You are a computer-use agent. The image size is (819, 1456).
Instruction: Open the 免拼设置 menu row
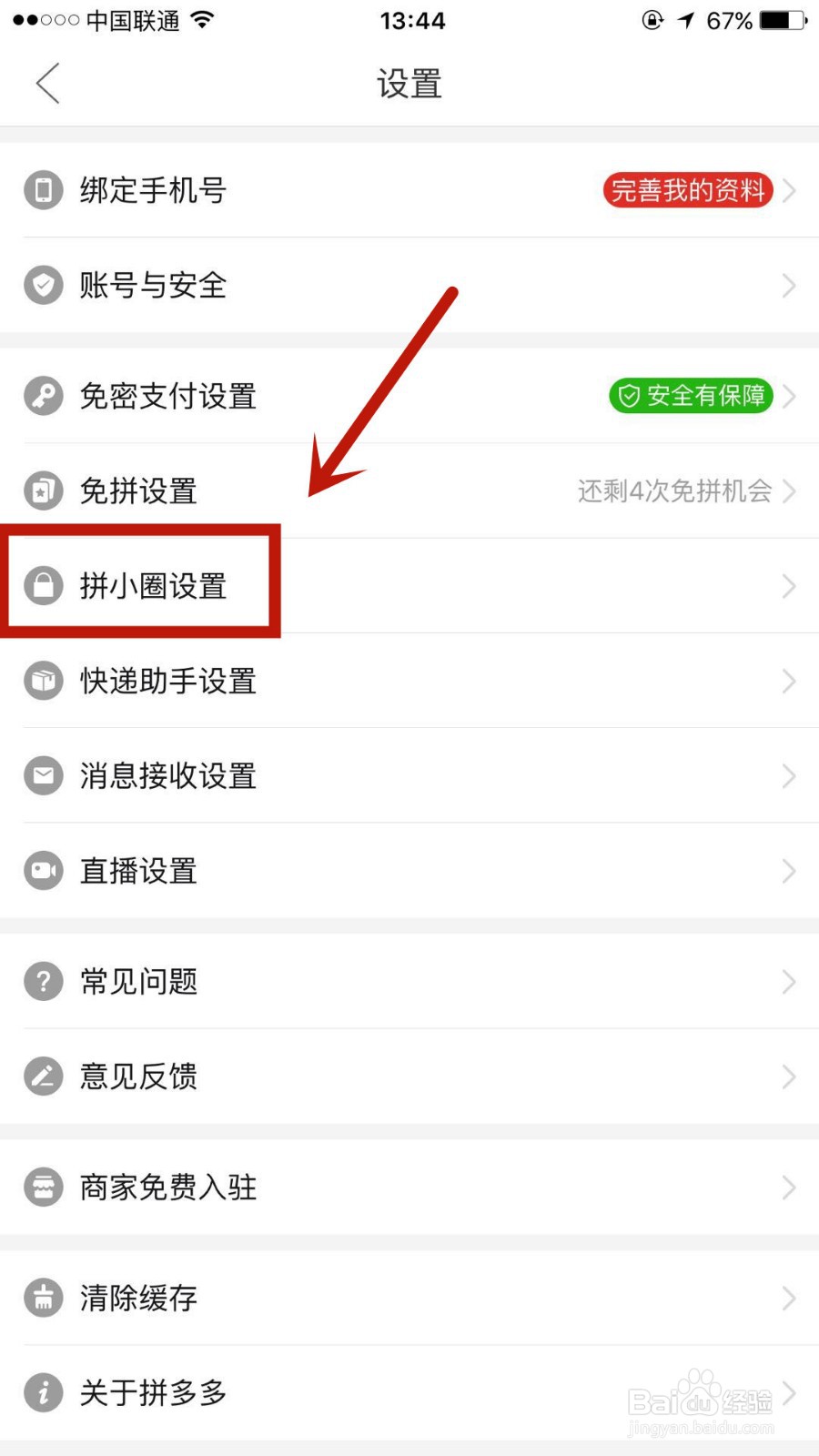tap(409, 491)
